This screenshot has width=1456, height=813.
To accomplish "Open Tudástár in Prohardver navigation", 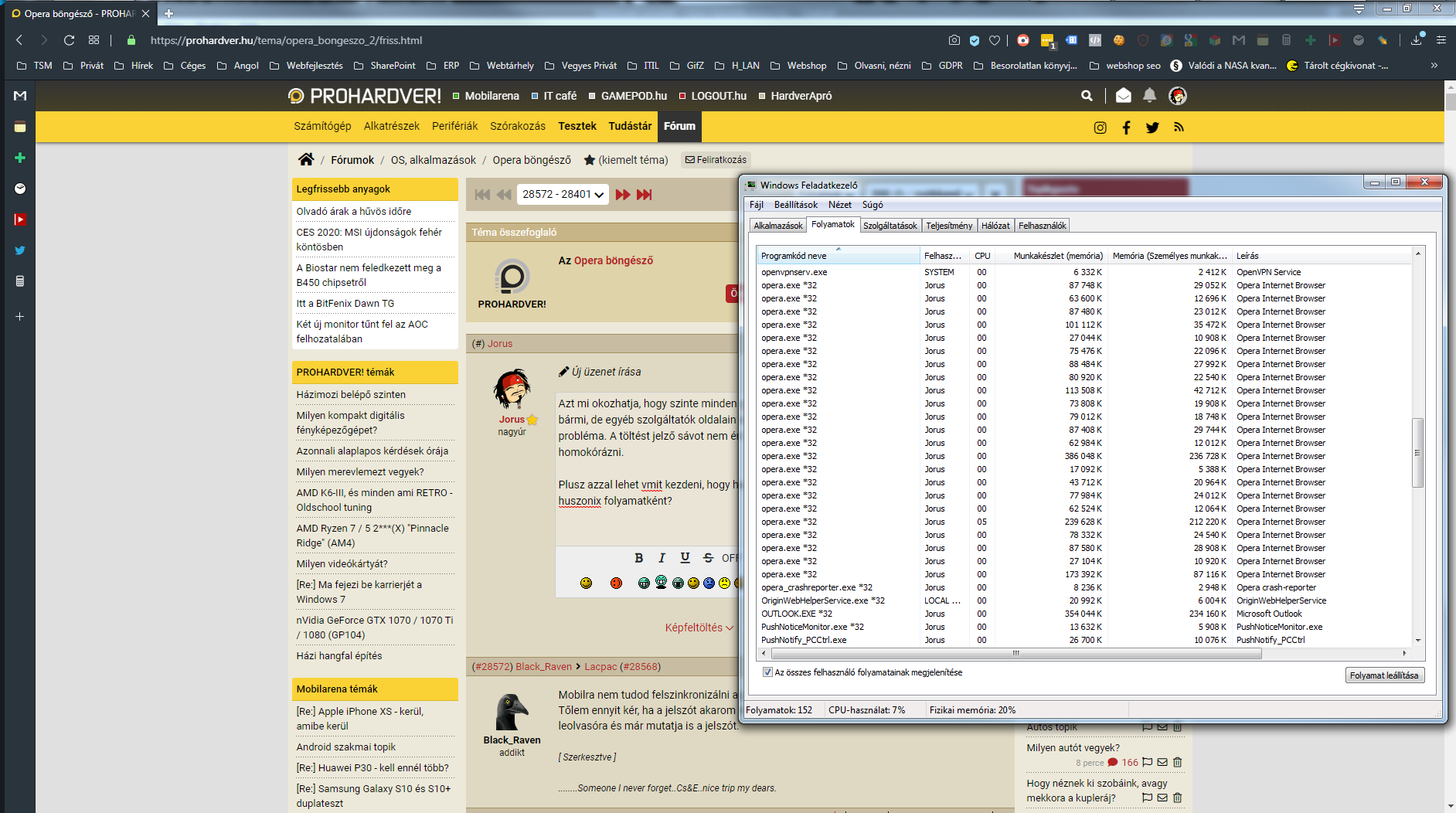I will pyautogui.click(x=630, y=126).
